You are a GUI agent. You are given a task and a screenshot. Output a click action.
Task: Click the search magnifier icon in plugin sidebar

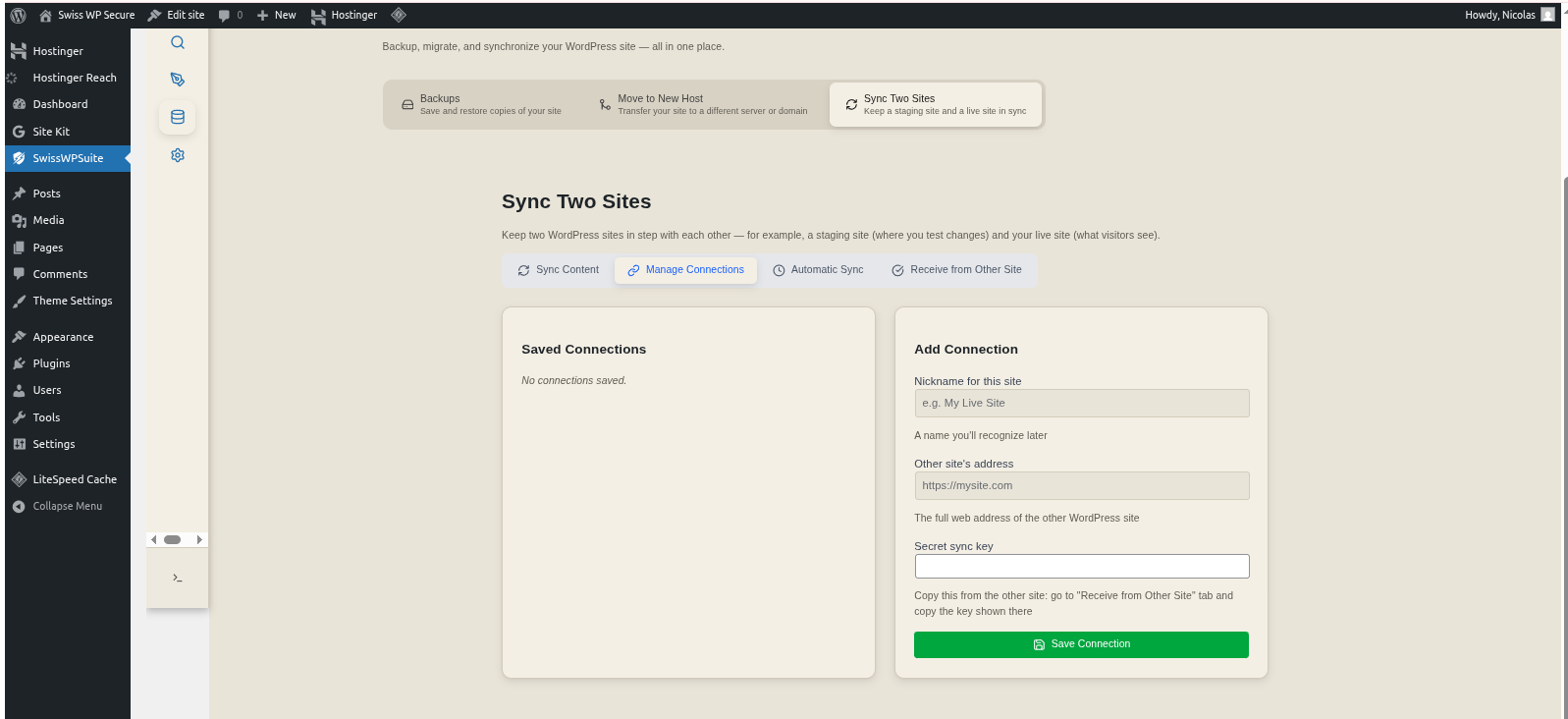(178, 42)
